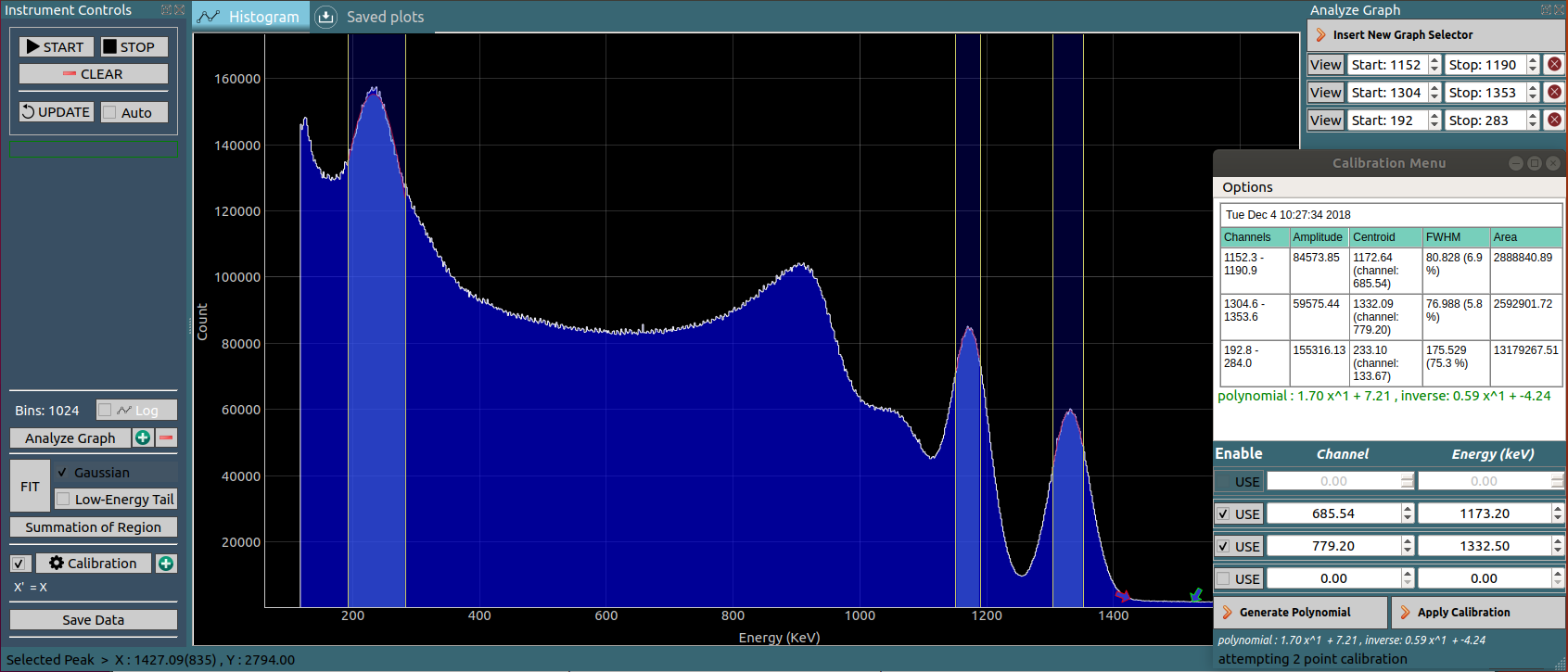This screenshot has width=1568, height=672.
Task: Remove a graph selector with red minus
Action: [x=166, y=437]
